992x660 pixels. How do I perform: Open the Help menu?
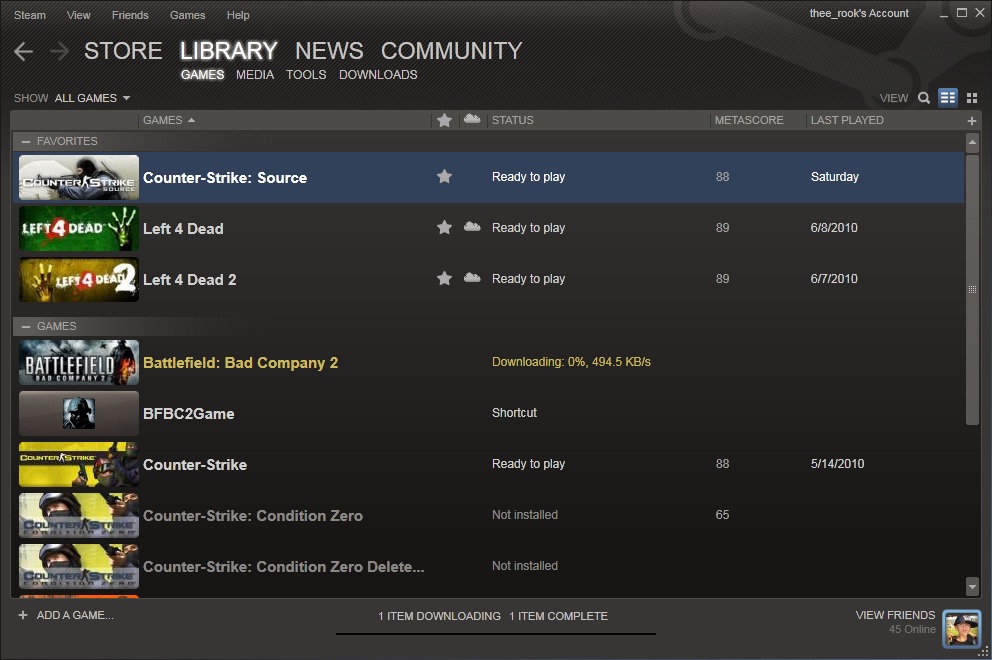tap(238, 15)
